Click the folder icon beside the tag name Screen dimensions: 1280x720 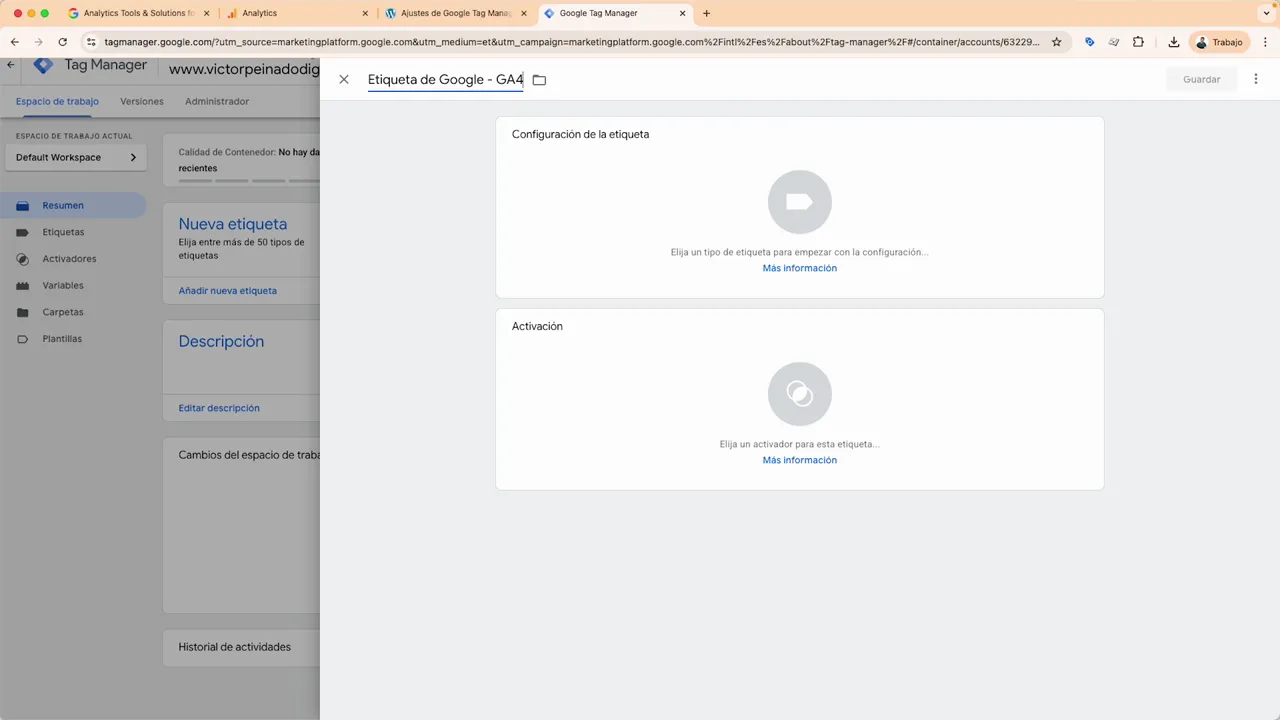pos(539,79)
